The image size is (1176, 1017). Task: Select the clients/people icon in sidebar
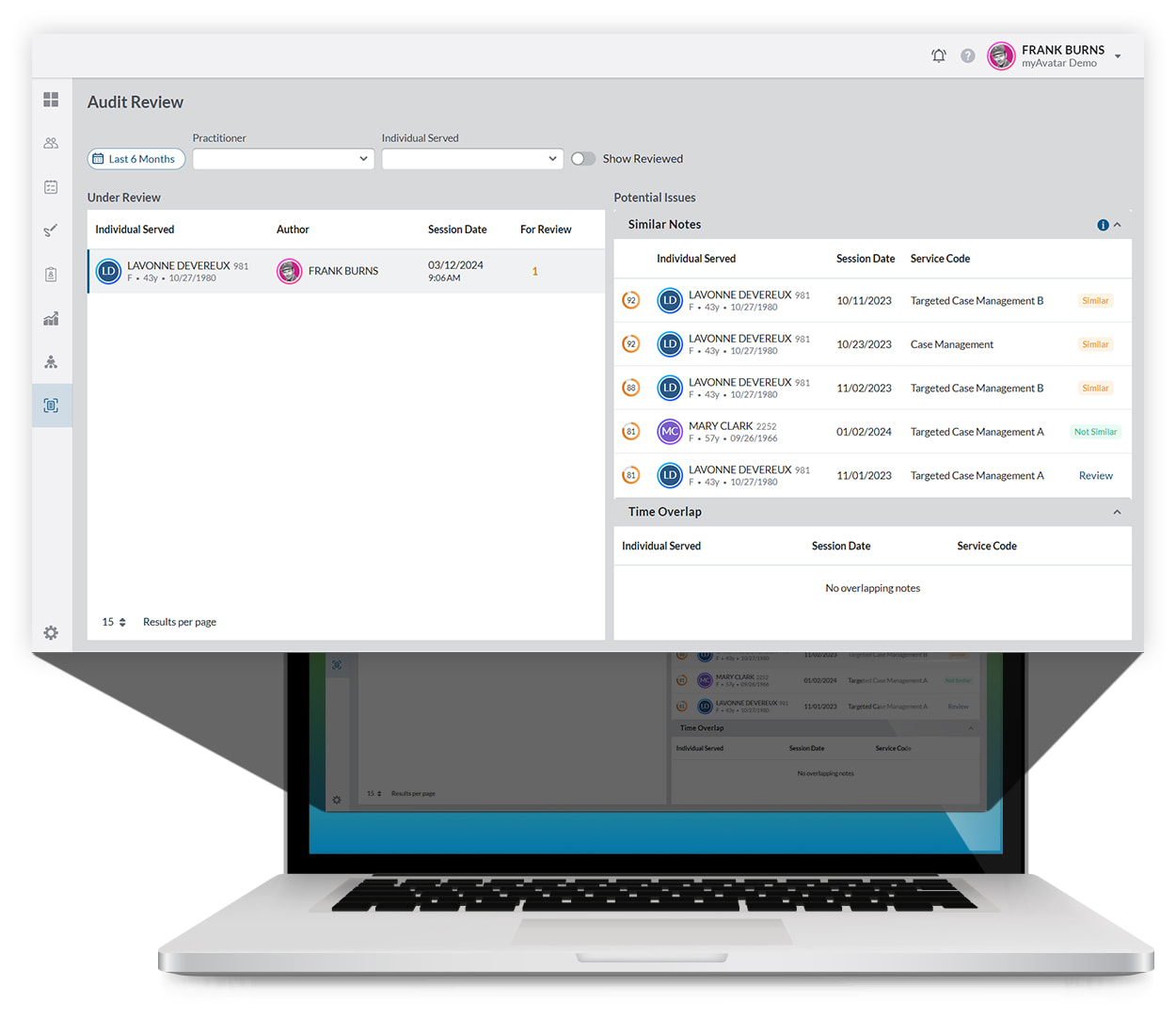(x=51, y=143)
